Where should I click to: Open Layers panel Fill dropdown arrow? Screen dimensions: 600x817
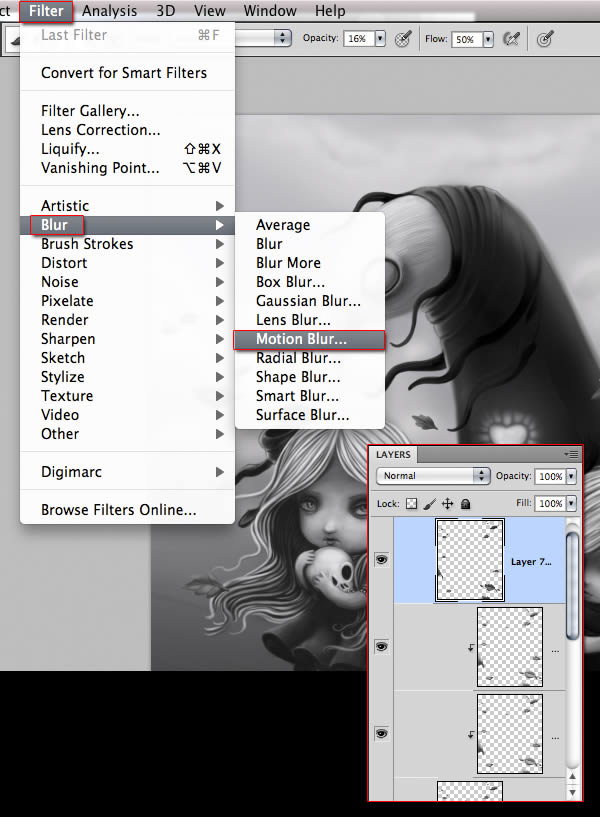[571, 503]
